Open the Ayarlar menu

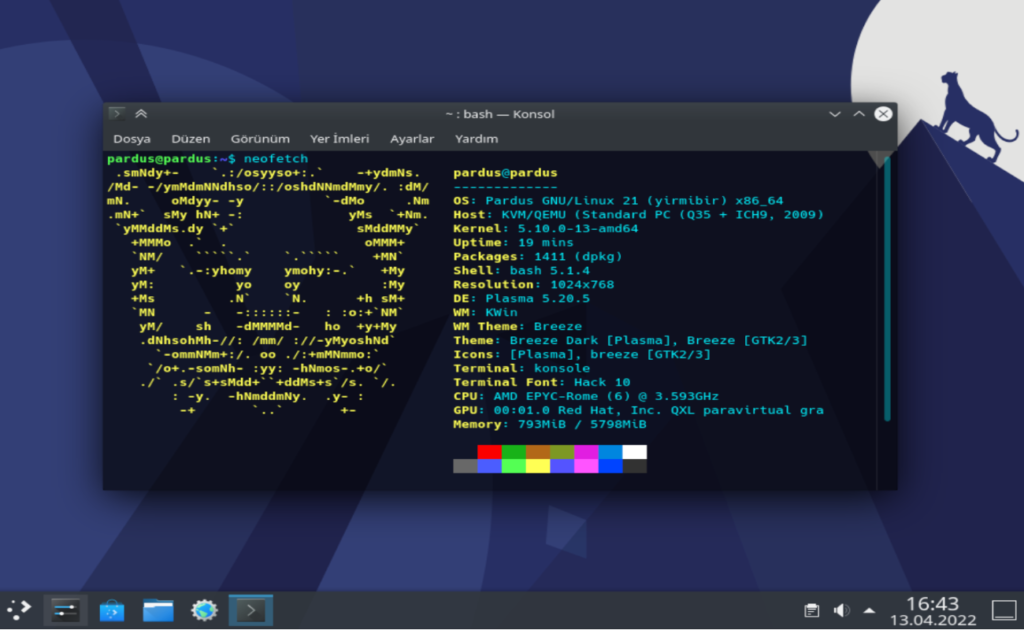coord(412,139)
